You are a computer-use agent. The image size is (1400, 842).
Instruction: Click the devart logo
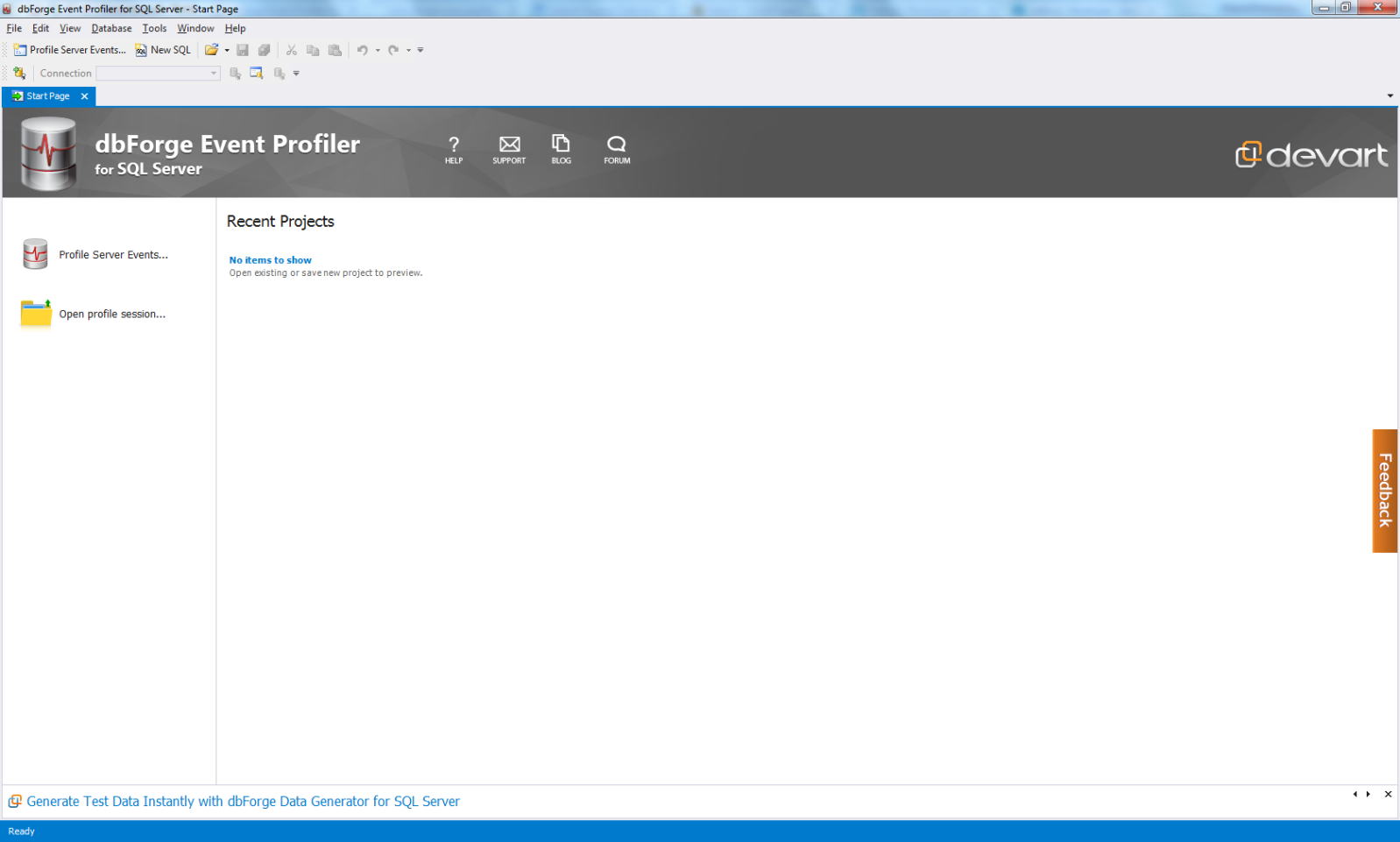1312,155
